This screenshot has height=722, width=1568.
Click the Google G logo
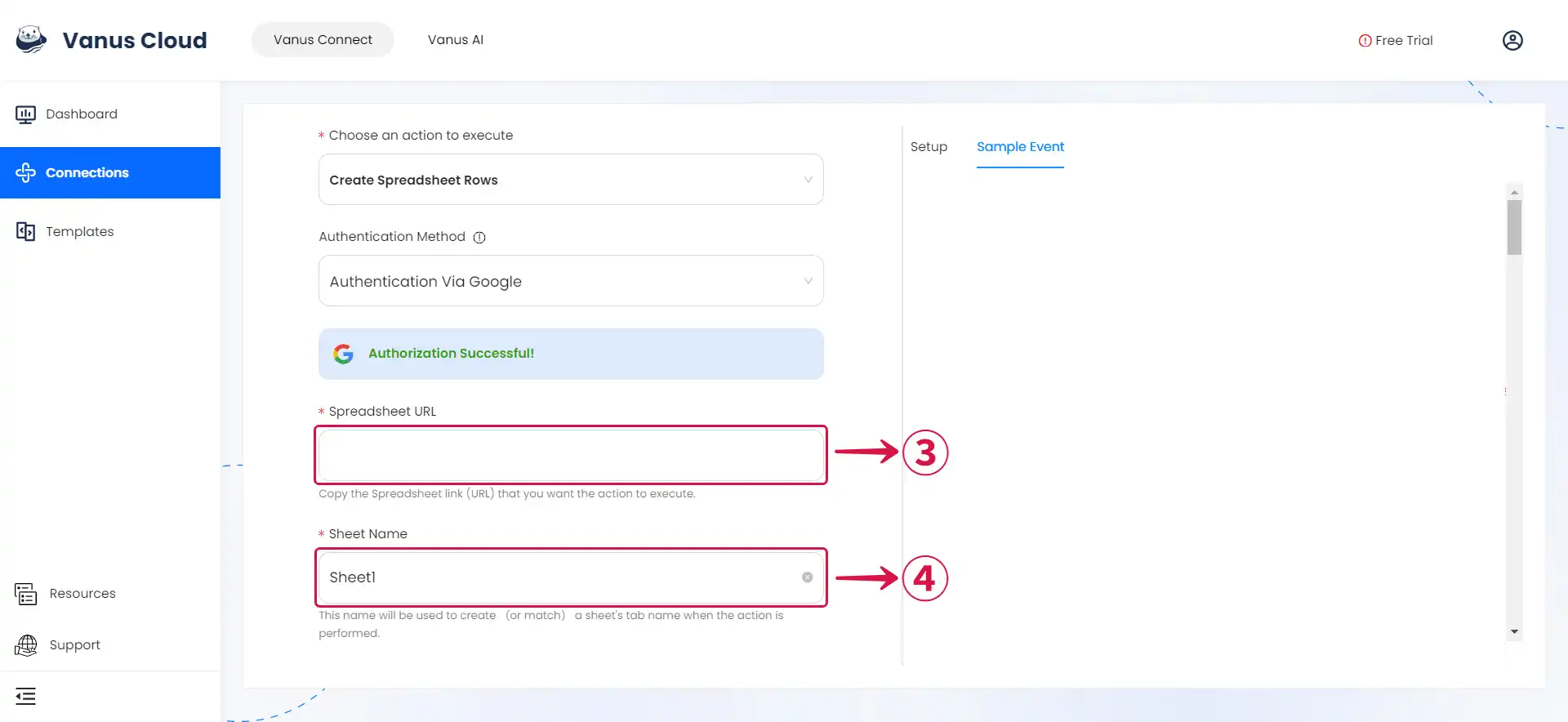[x=343, y=354]
